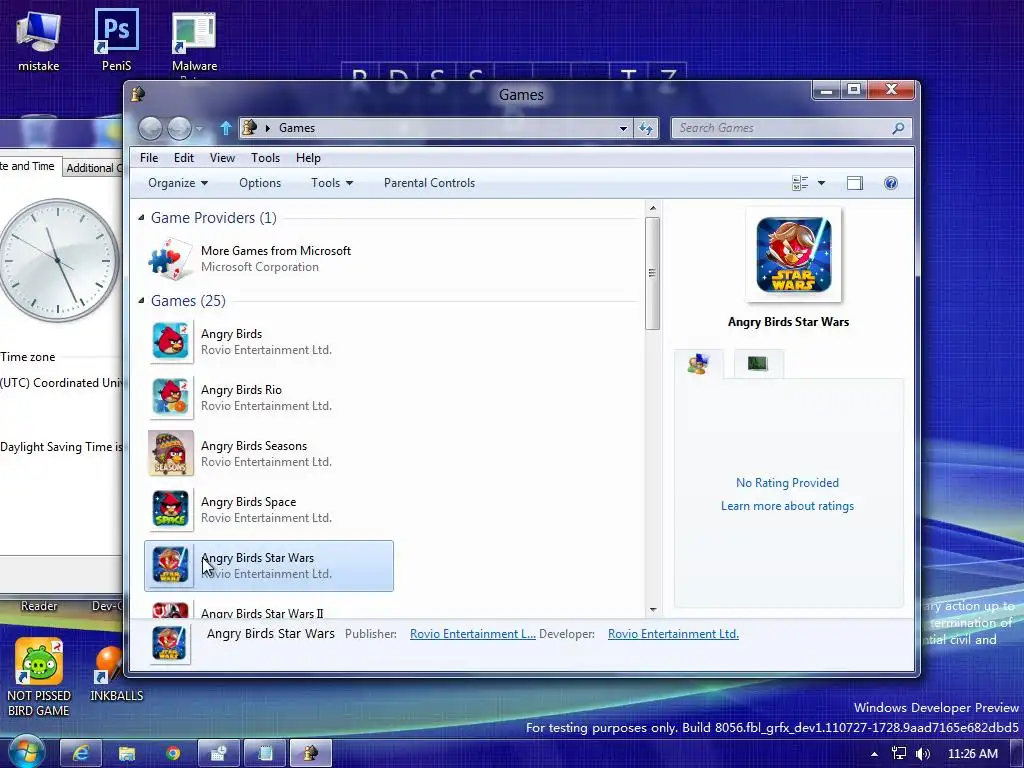Launch Internet Explorer from taskbar
This screenshot has height=768, width=1024.
[81, 754]
